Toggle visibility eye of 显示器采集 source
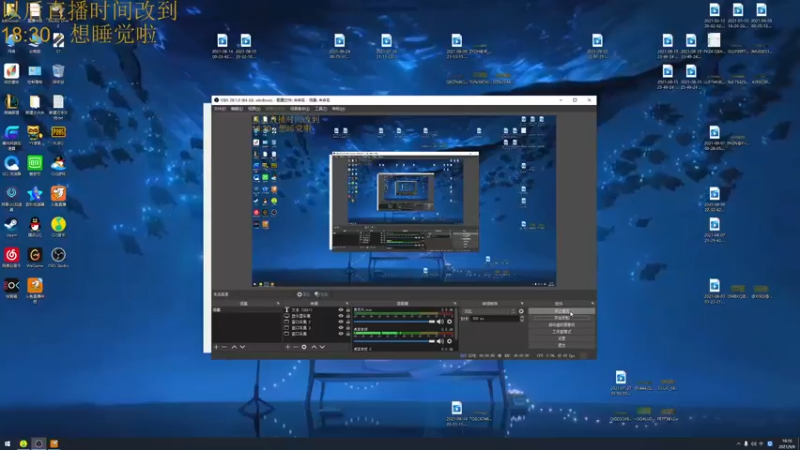The image size is (800, 450). 341,316
